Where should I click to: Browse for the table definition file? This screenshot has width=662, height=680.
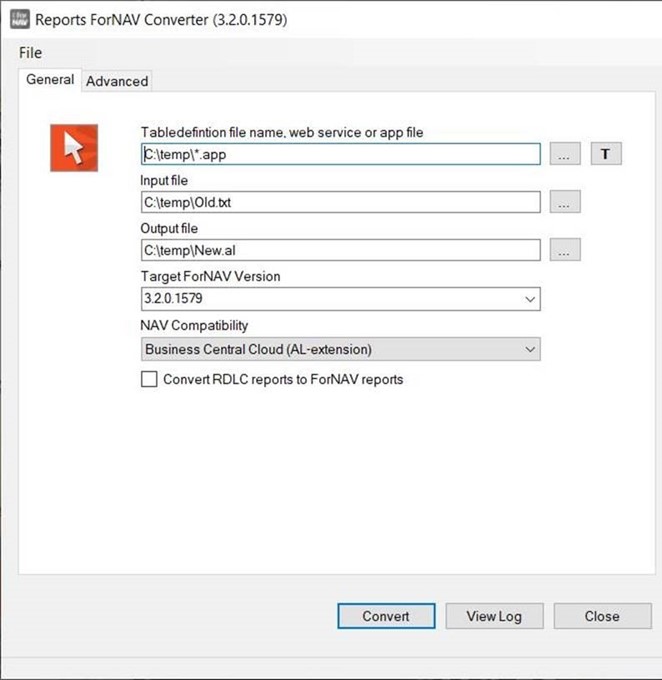pos(565,154)
